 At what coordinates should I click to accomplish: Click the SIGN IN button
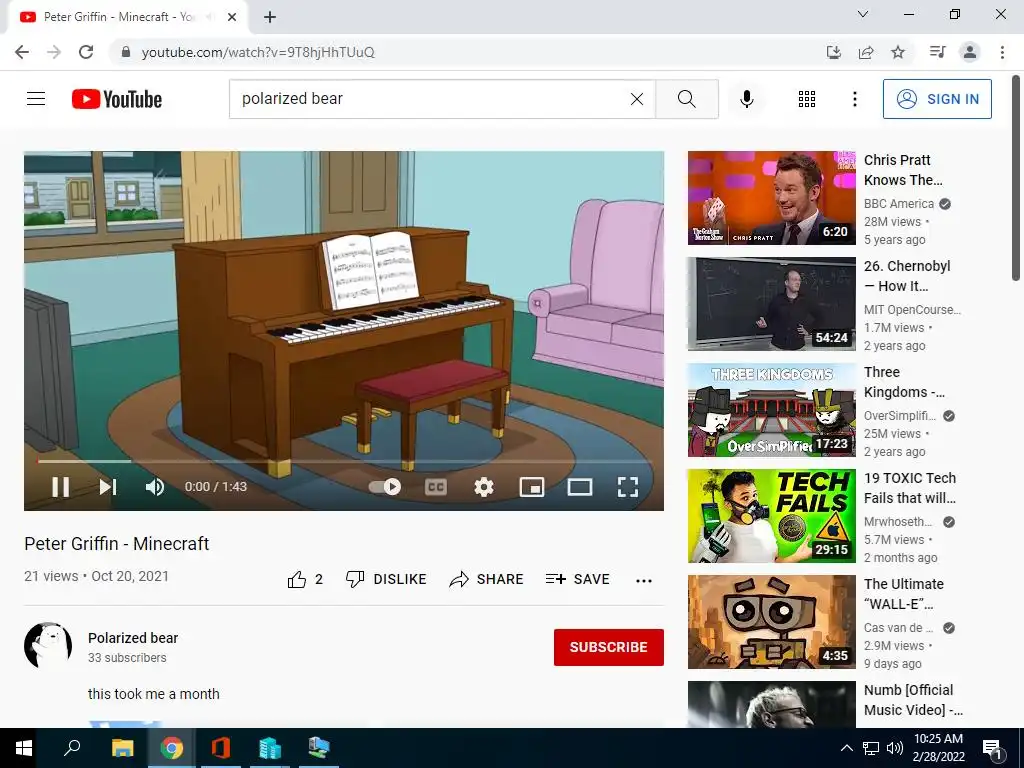(937, 99)
